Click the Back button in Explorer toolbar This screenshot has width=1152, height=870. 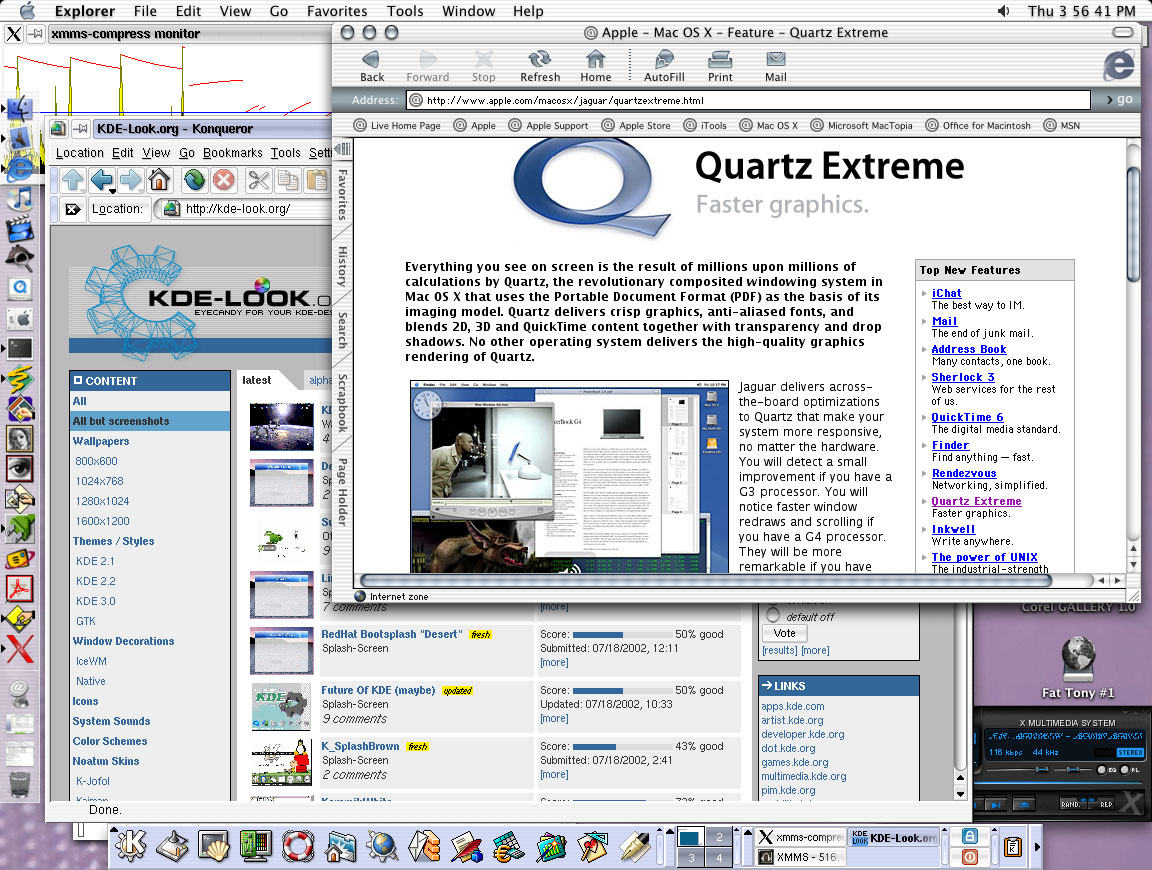[372, 66]
